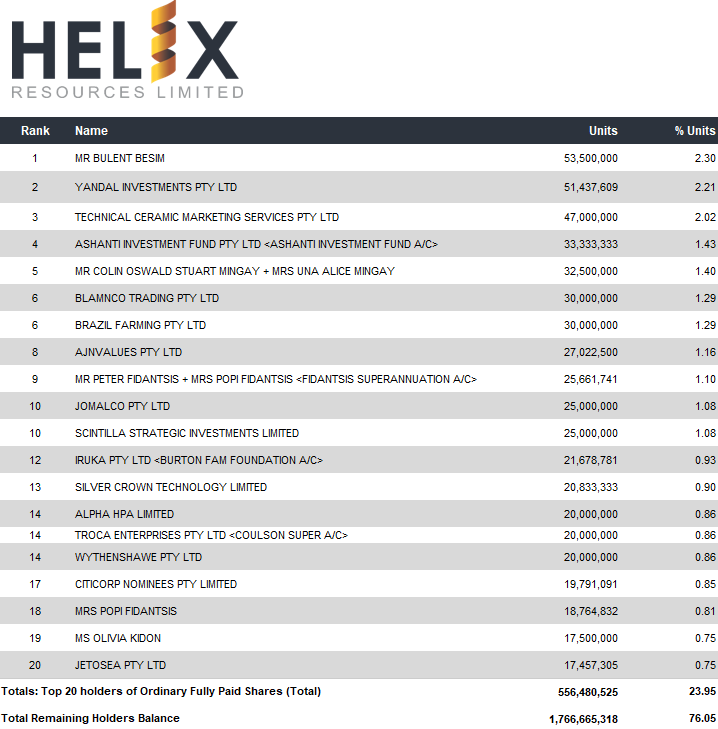This screenshot has height=729, width=718.
Task: Select units value 17,500,000
Action: [x=591, y=638]
